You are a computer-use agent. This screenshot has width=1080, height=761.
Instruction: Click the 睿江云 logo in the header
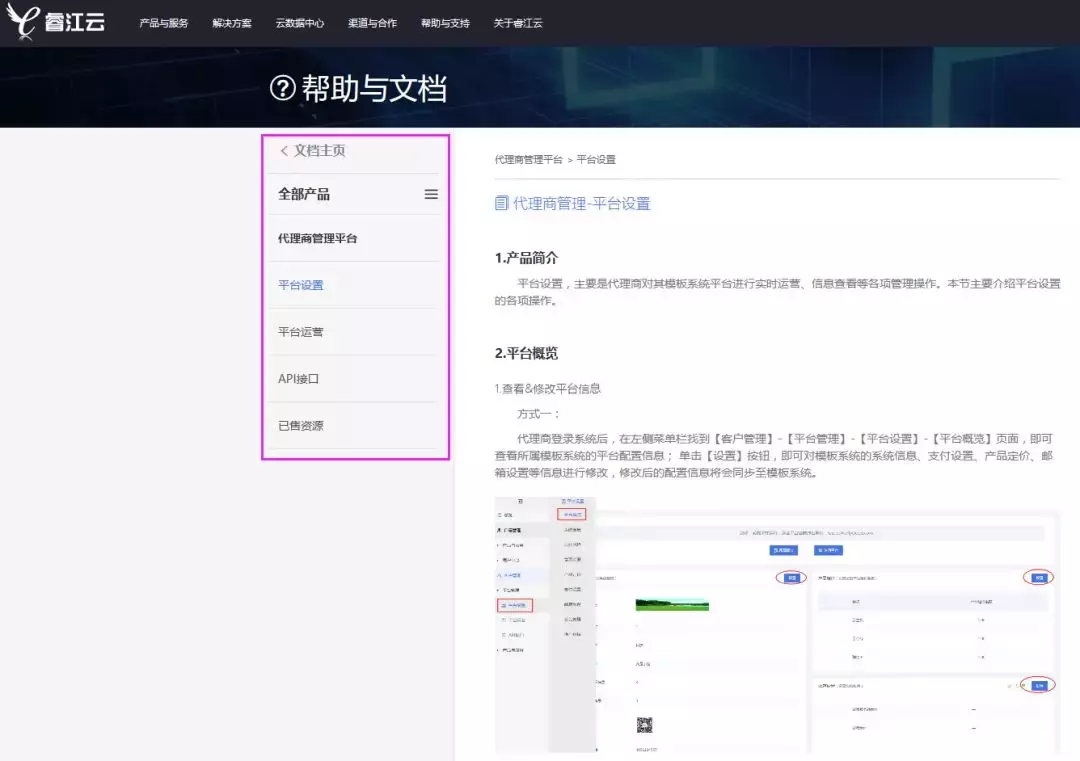[55, 22]
